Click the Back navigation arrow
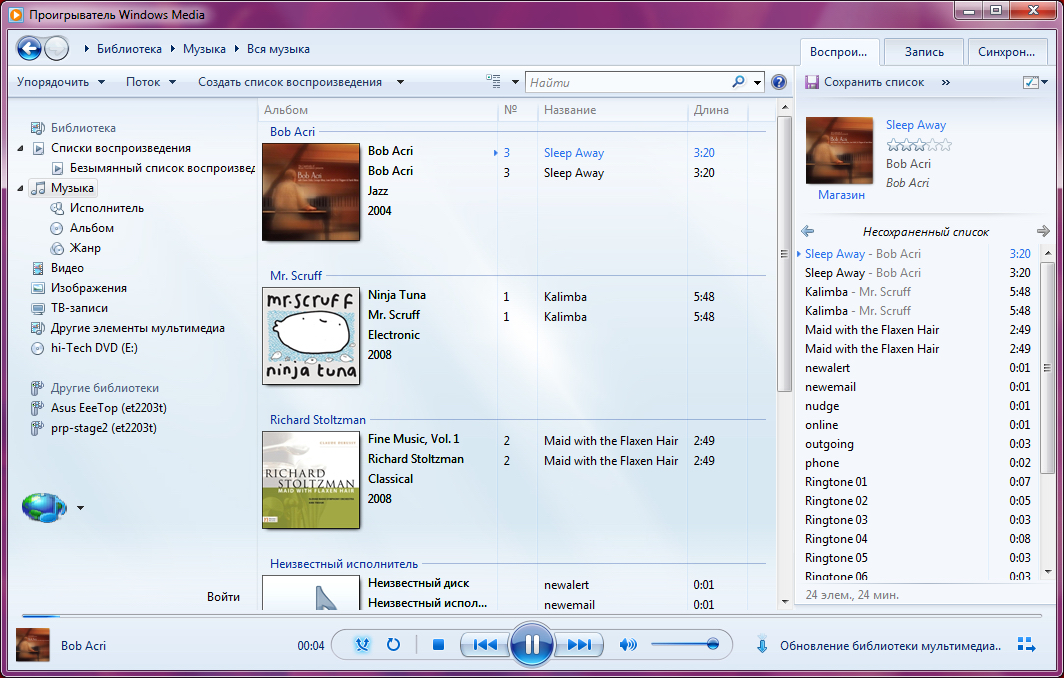Viewport: 1064px width, 678px height. 29,48
